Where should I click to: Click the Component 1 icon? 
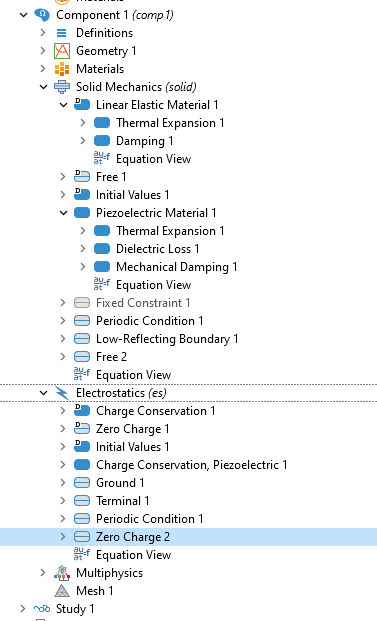point(42,15)
